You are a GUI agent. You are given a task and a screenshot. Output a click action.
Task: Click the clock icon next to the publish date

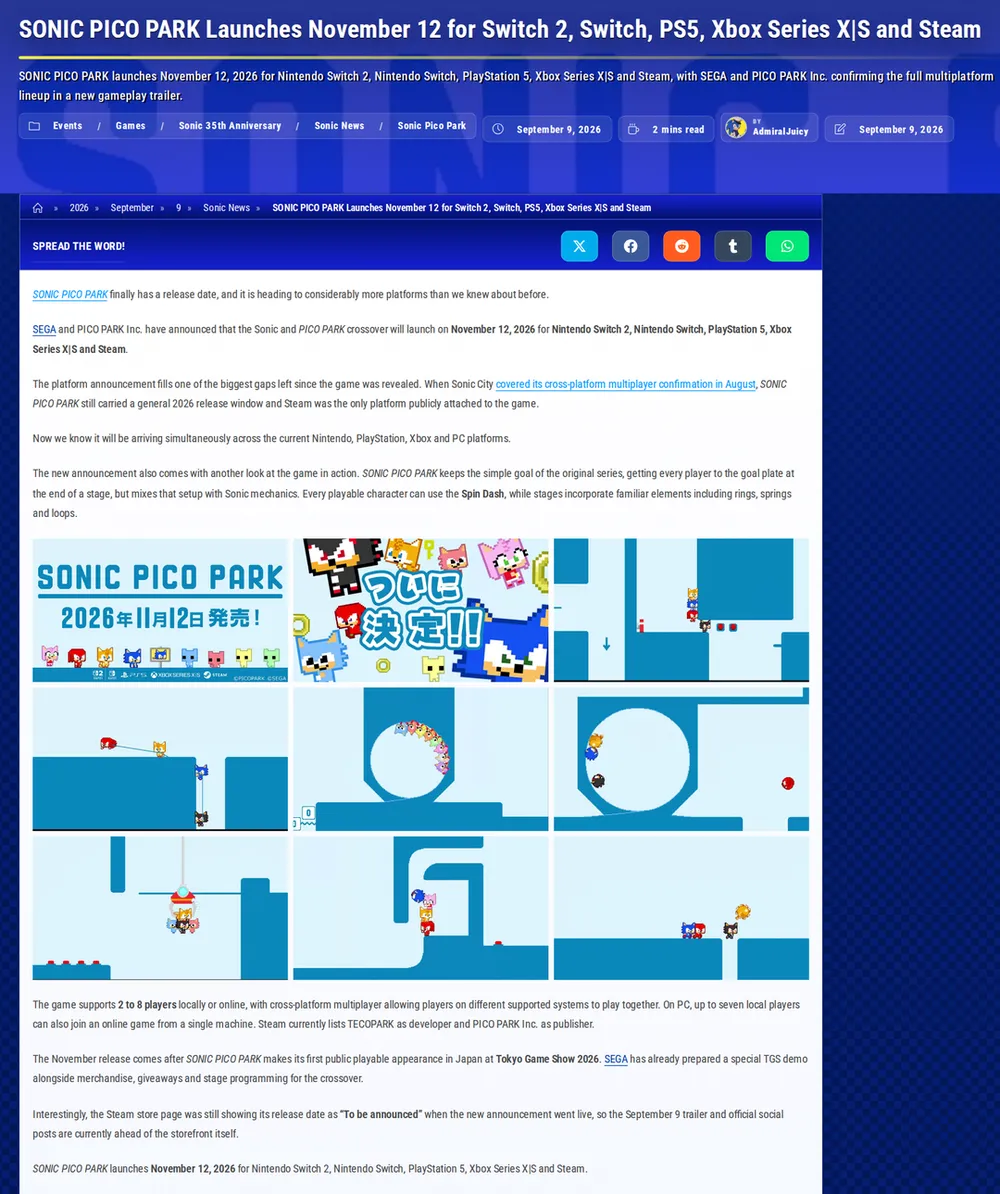[x=498, y=129]
